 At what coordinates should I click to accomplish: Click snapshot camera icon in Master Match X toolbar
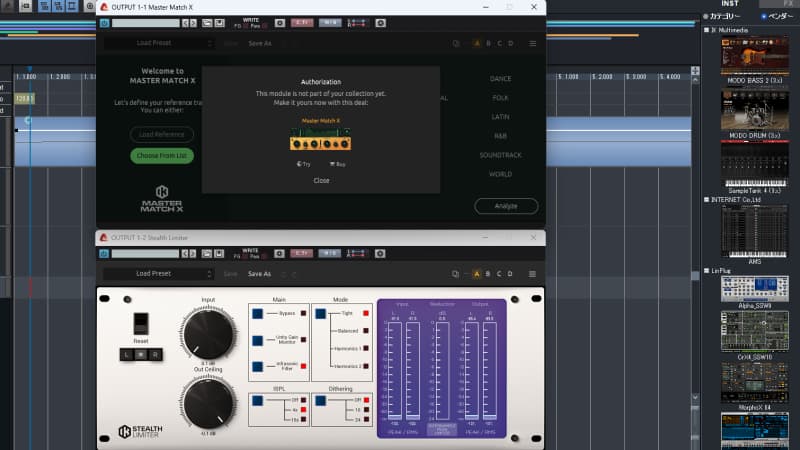(x=280, y=23)
